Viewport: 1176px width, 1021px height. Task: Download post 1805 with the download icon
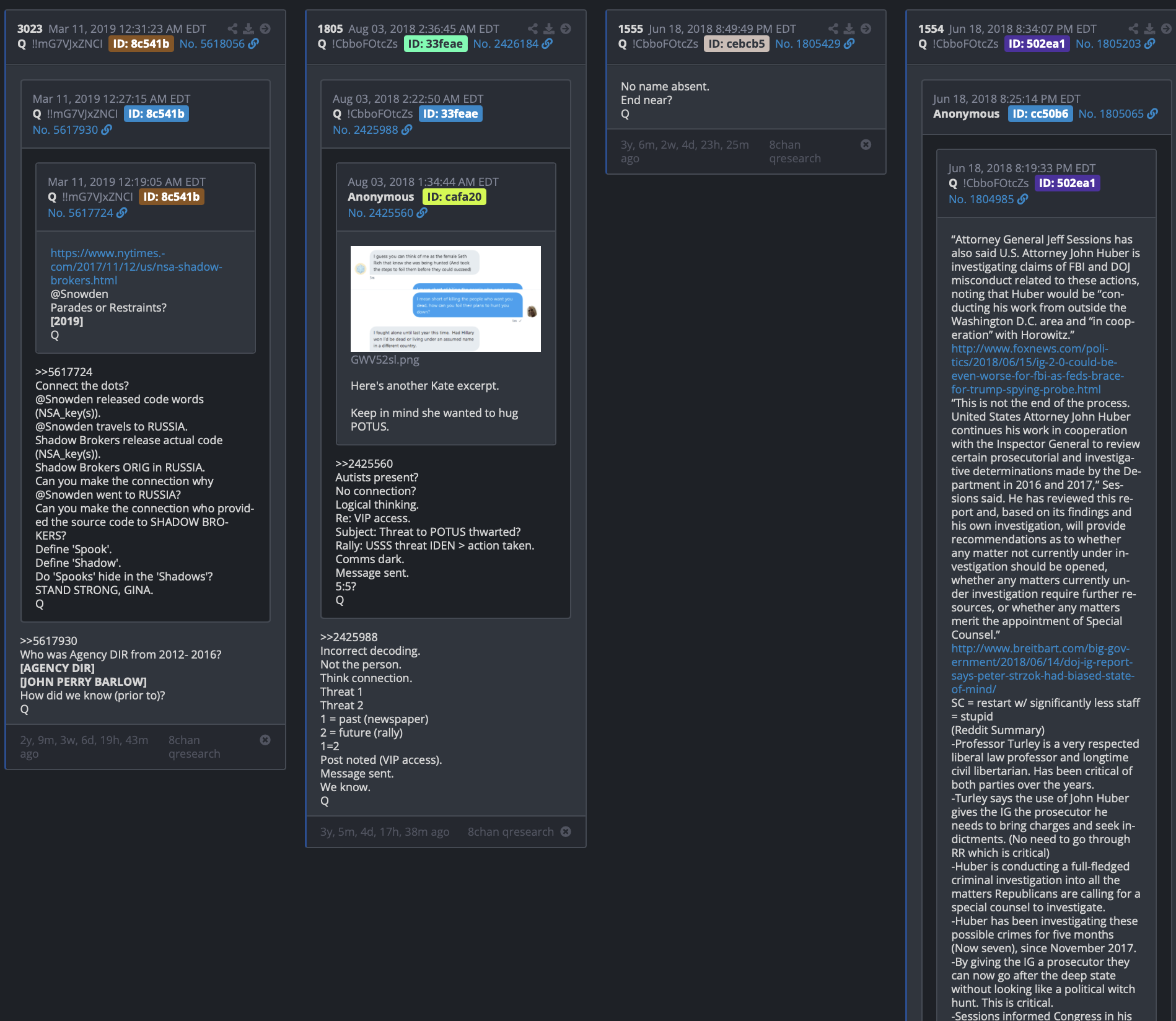549,28
